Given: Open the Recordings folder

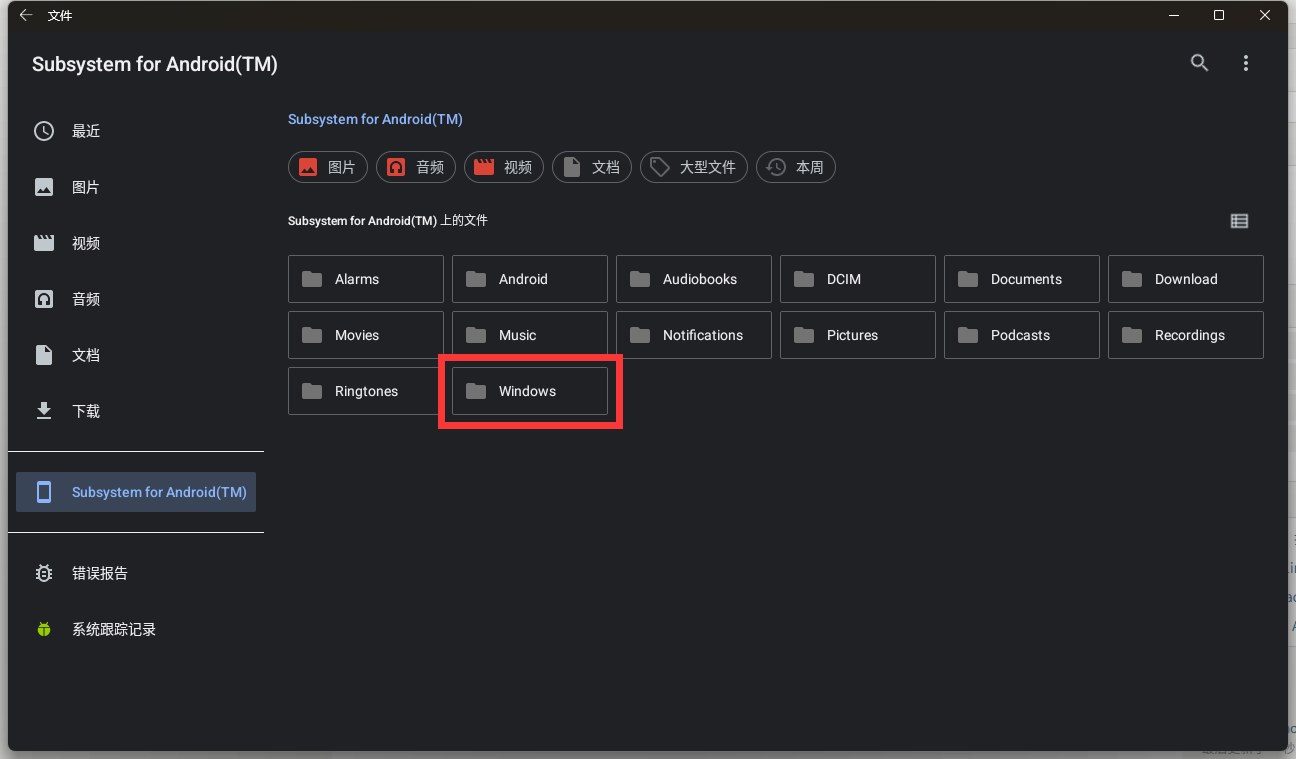Looking at the screenshot, I should (1186, 335).
